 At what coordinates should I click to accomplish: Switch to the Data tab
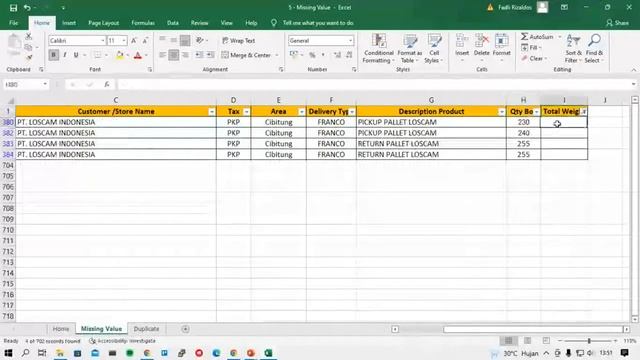tap(173, 23)
